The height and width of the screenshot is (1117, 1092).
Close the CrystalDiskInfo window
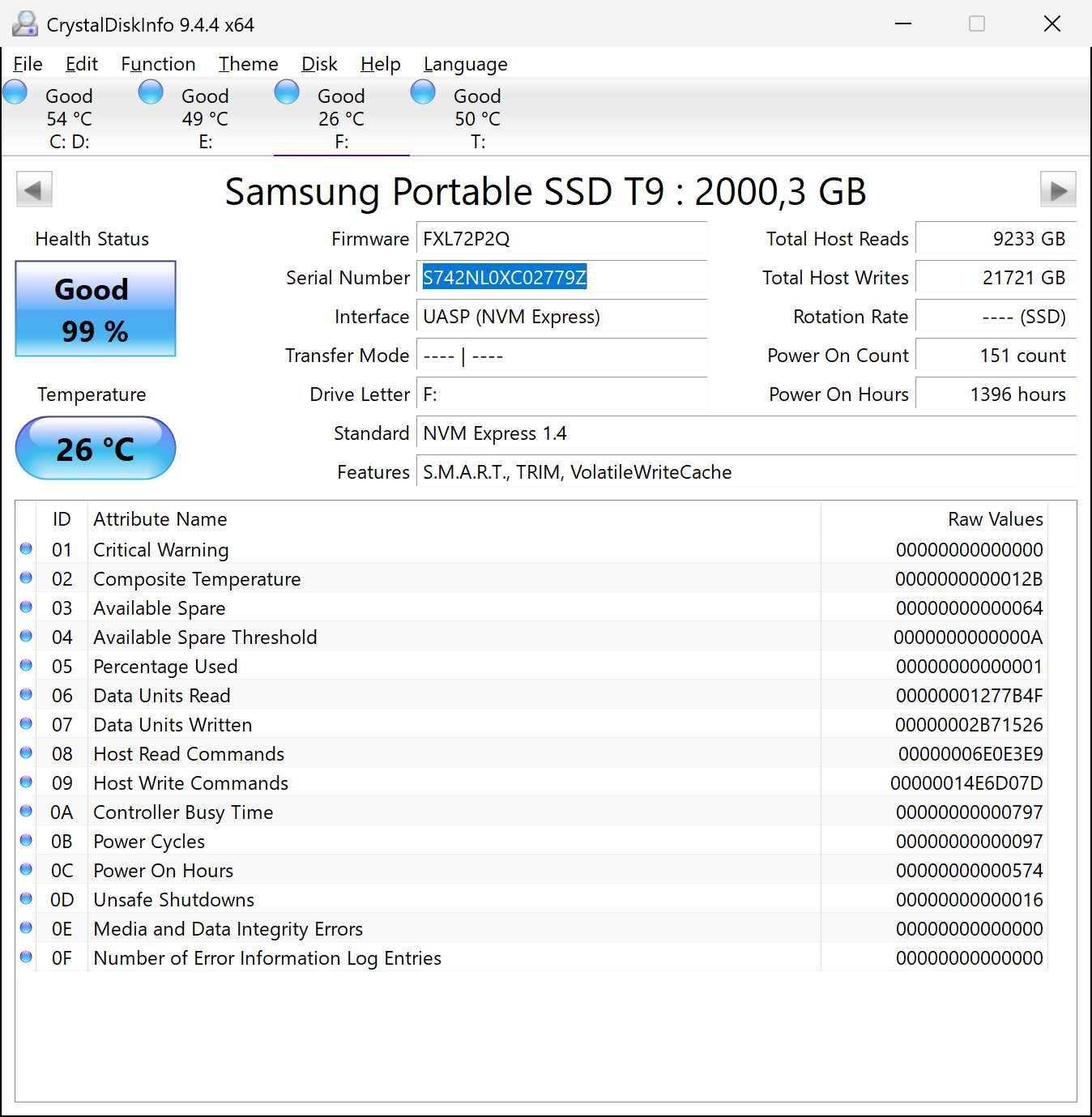point(1052,23)
